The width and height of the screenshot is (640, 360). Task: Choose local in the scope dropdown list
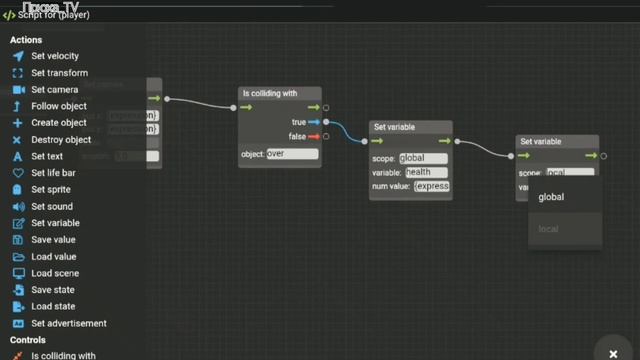565,229
